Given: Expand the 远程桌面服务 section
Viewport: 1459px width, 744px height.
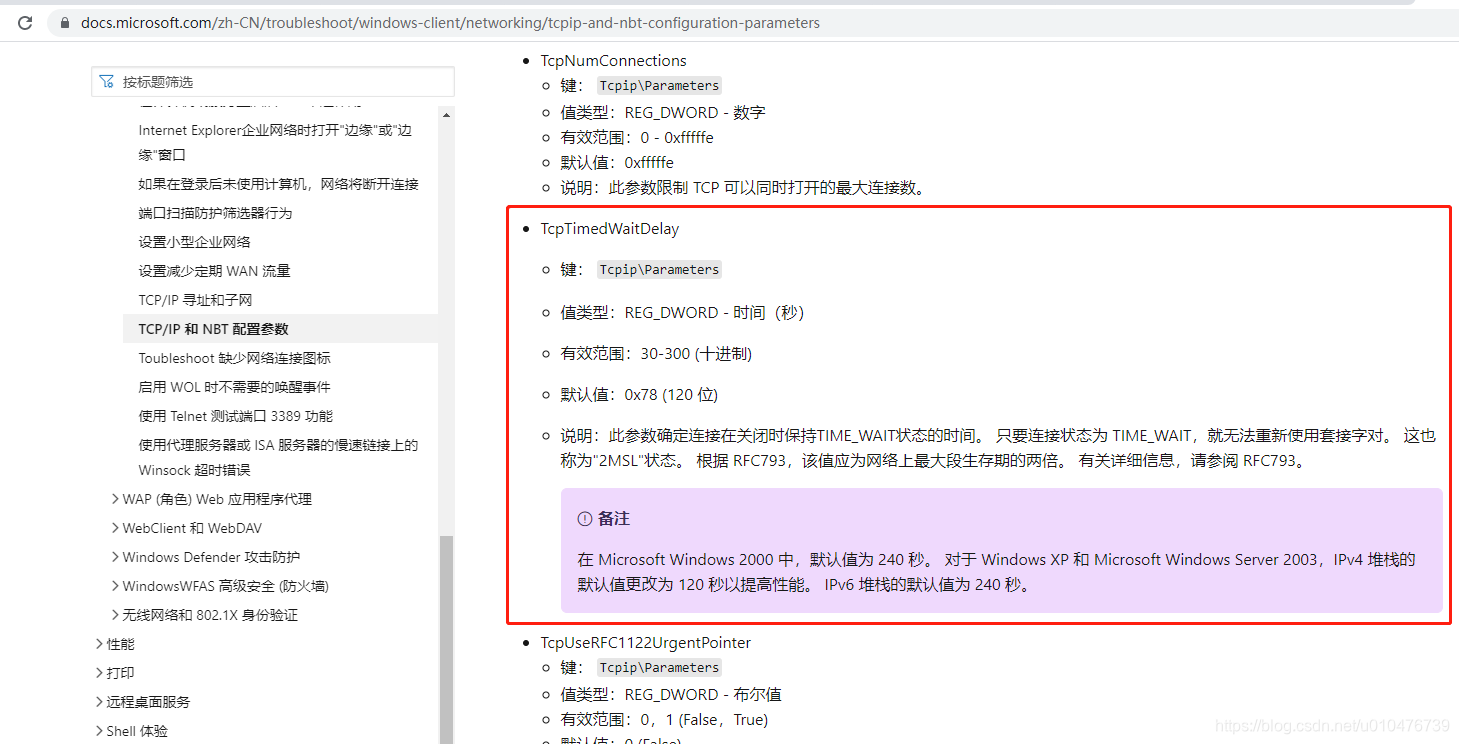Looking at the screenshot, I should 99,702.
